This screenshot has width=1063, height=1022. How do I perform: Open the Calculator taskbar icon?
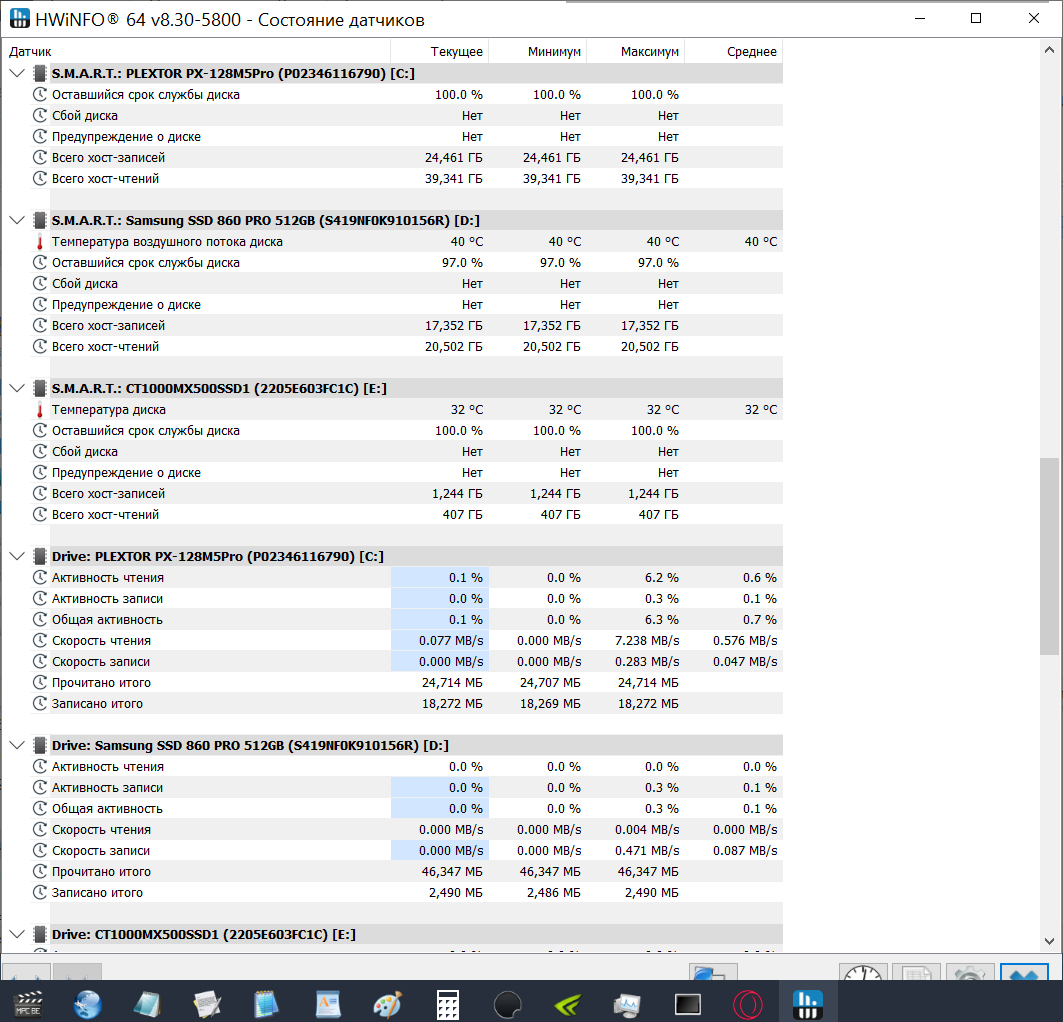tap(447, 1004)
